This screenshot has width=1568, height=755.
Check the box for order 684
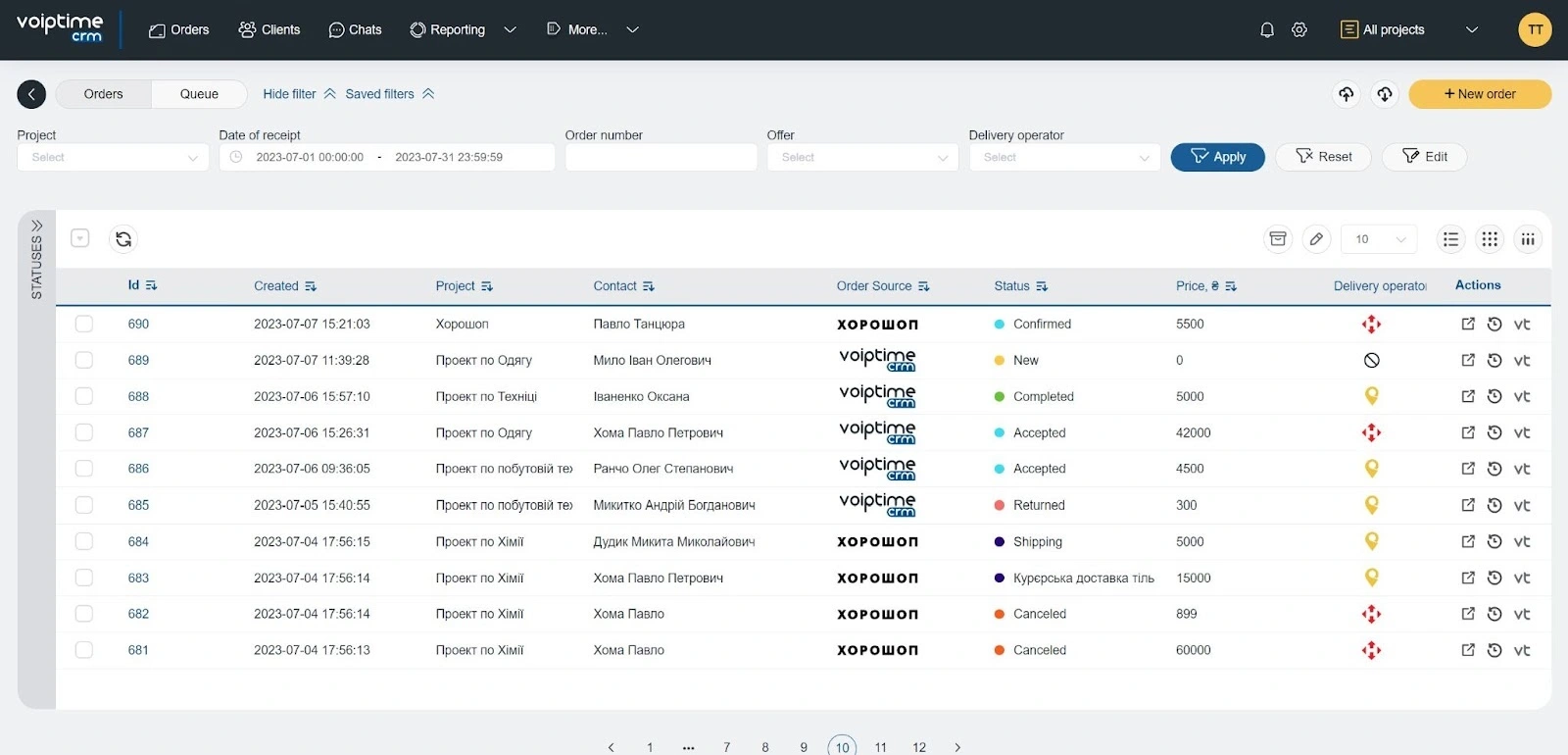(x=84, y=541)
